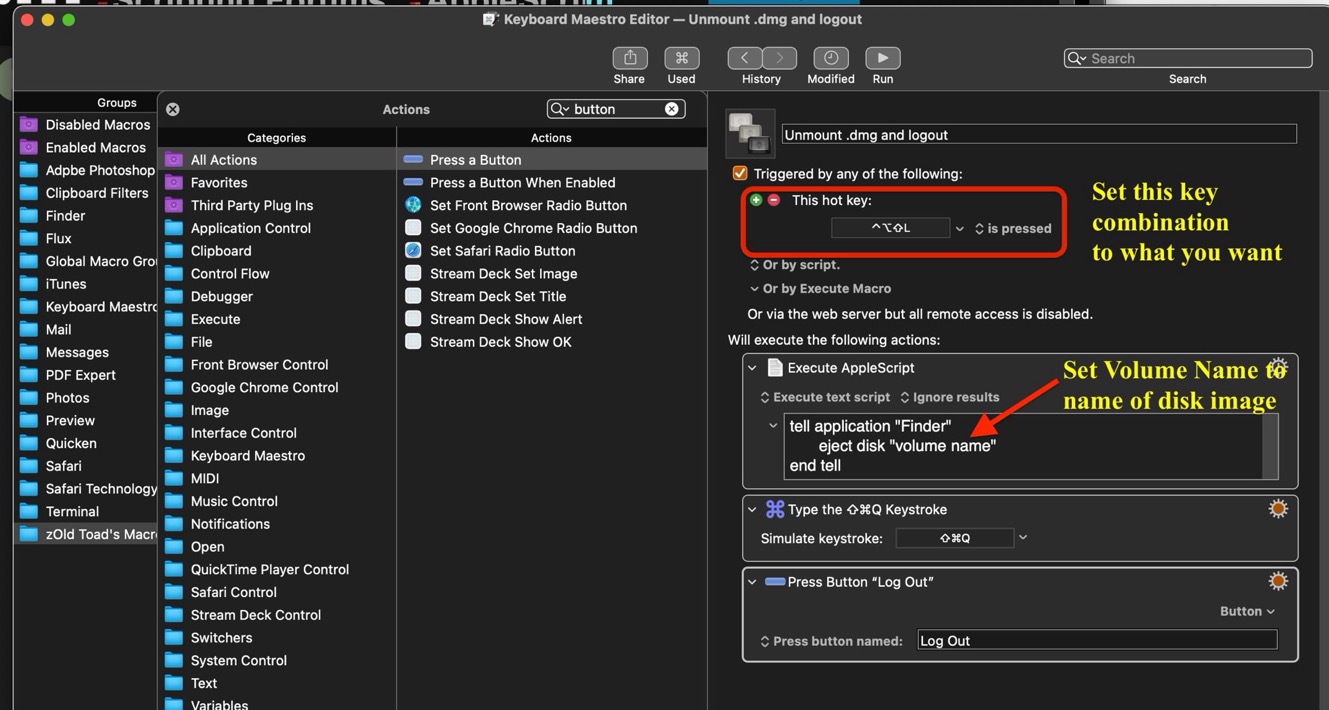The width and height of the screenshot is (1329, 710).
Task: Click the macro icon thumbnail
Action: point(749,134)
